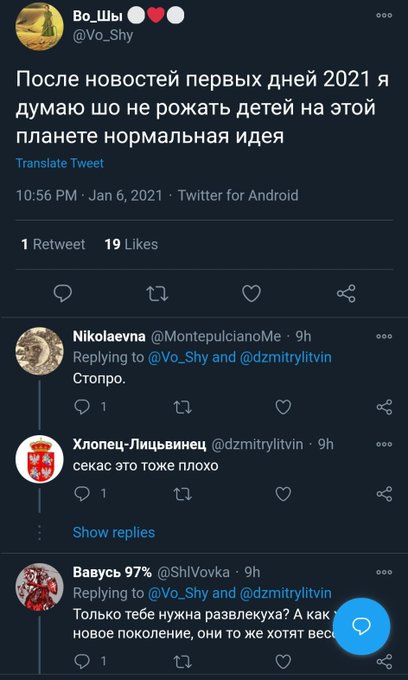Open more options on Хлопец-Лицьвинец's reply
The height and width of the screenshot is (680, 408).
pyautogui.click(x=384, y=444)
